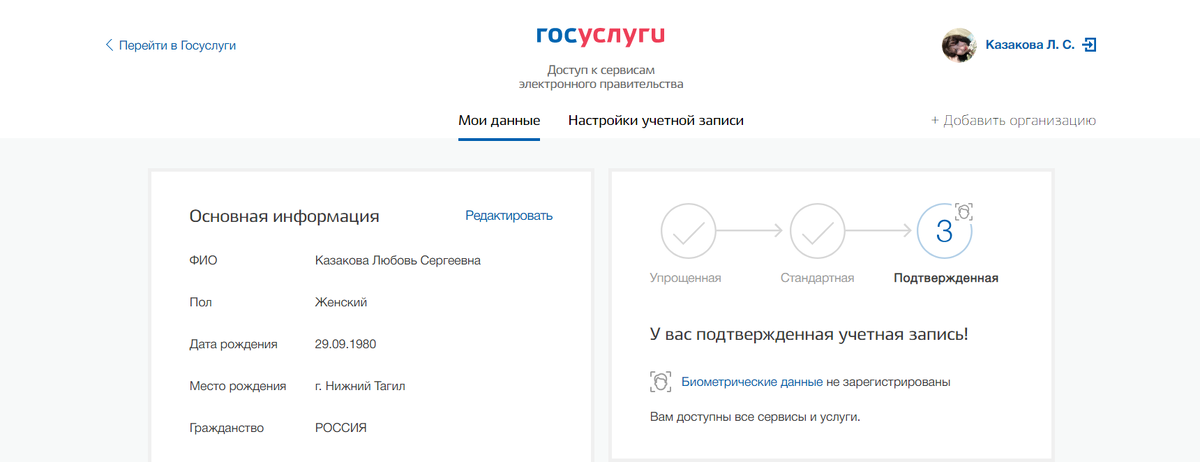Click the Упрощенная checkmark circle

(689, 232)
